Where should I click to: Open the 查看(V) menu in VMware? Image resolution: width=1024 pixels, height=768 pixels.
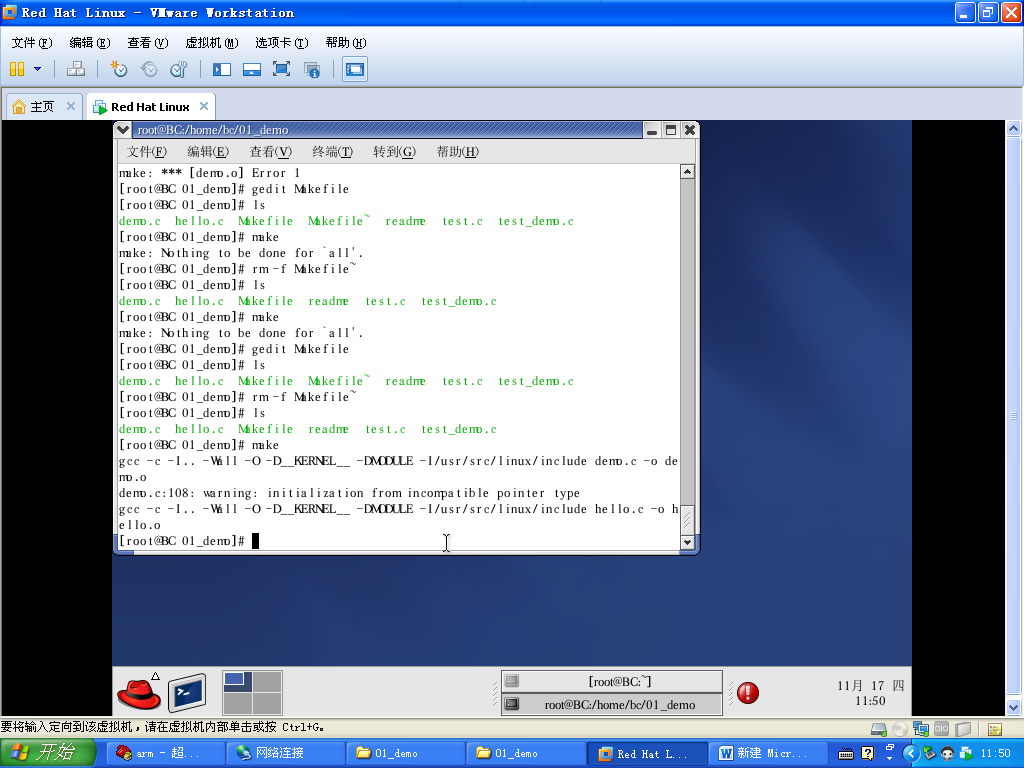[x=148, y=42]
